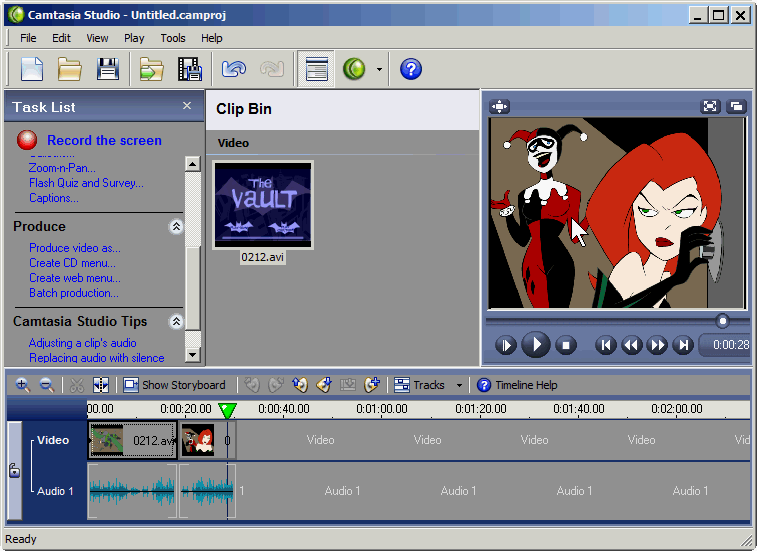Open Adjusting a clip's audio tip

[83, 343]
